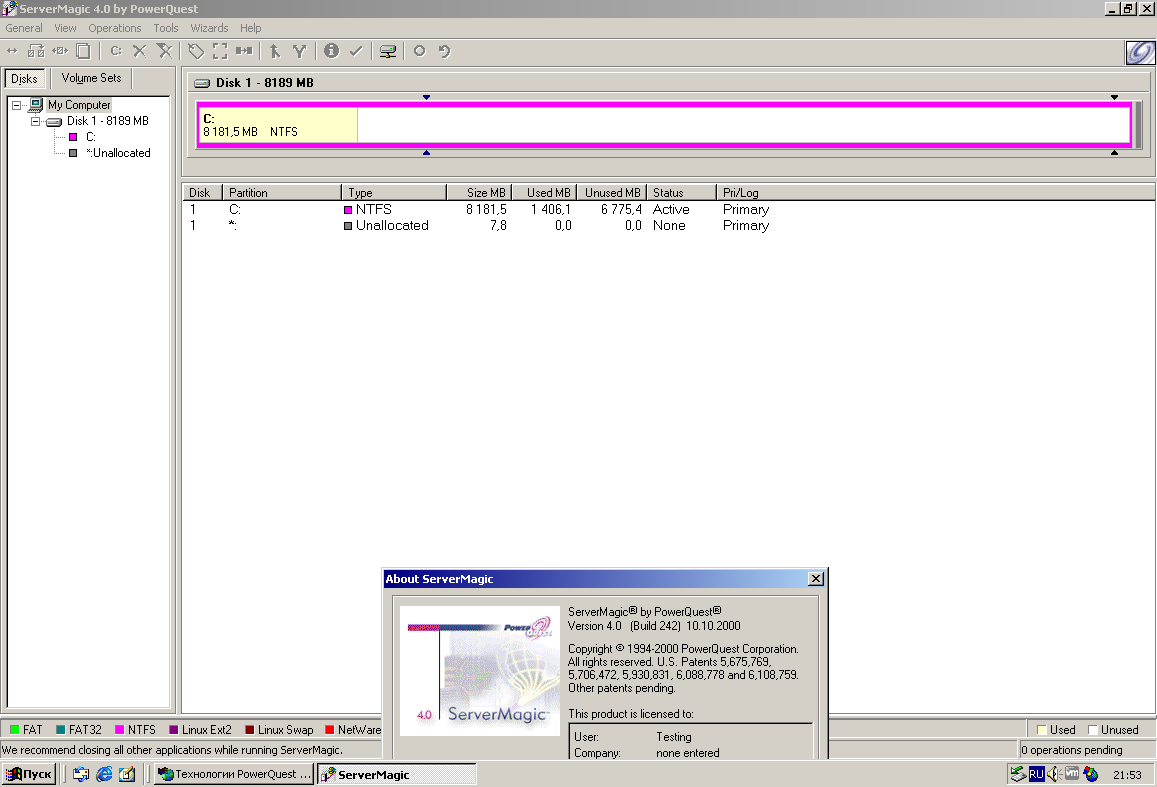The image size is (1157, 787).
Task: Click the Delete partition X icon
Action: click(x=140, y=51)
